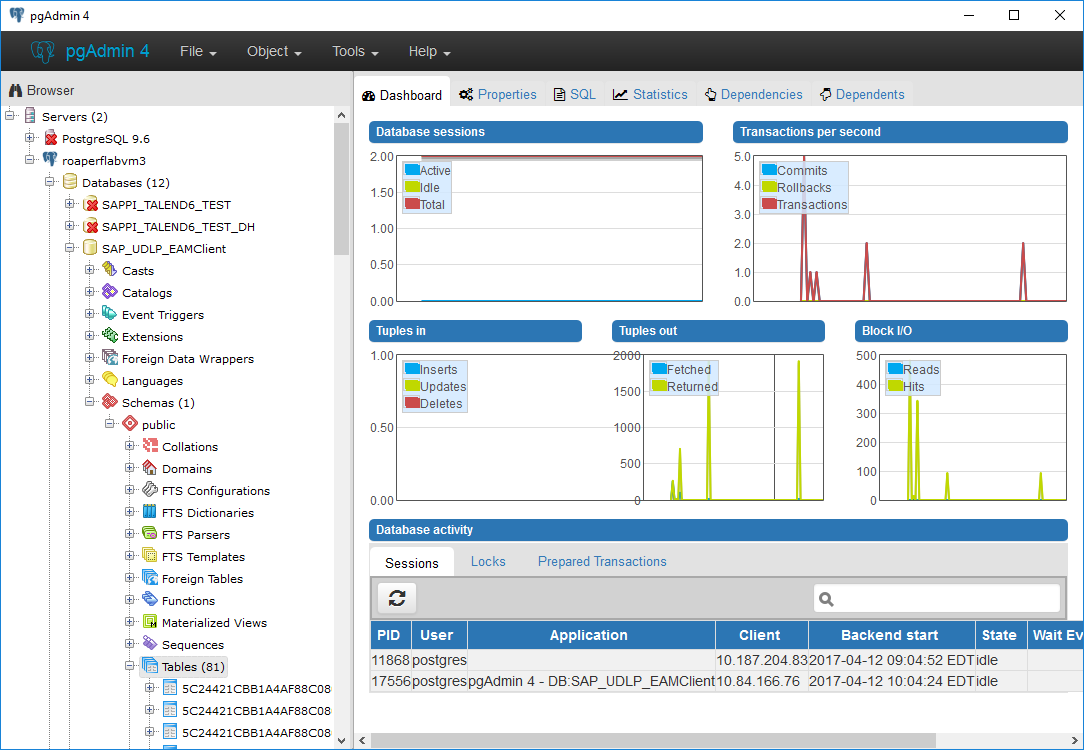Select the Extensions node icon

pyautogui.click(x=110, y=336)
